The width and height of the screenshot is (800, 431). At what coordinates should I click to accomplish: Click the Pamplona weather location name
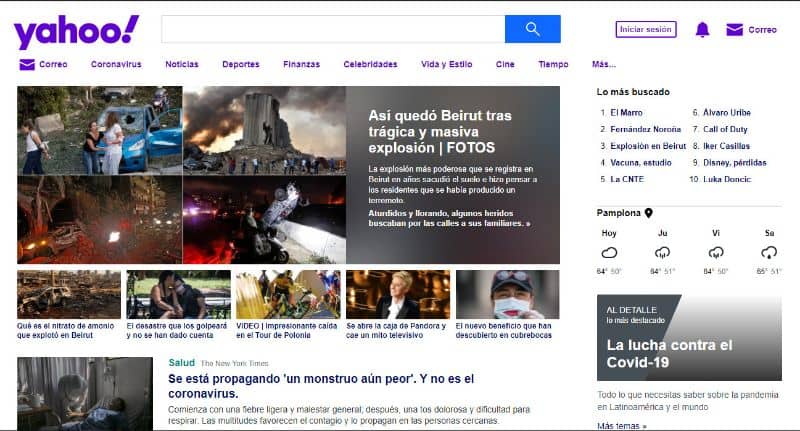[618, 213]
